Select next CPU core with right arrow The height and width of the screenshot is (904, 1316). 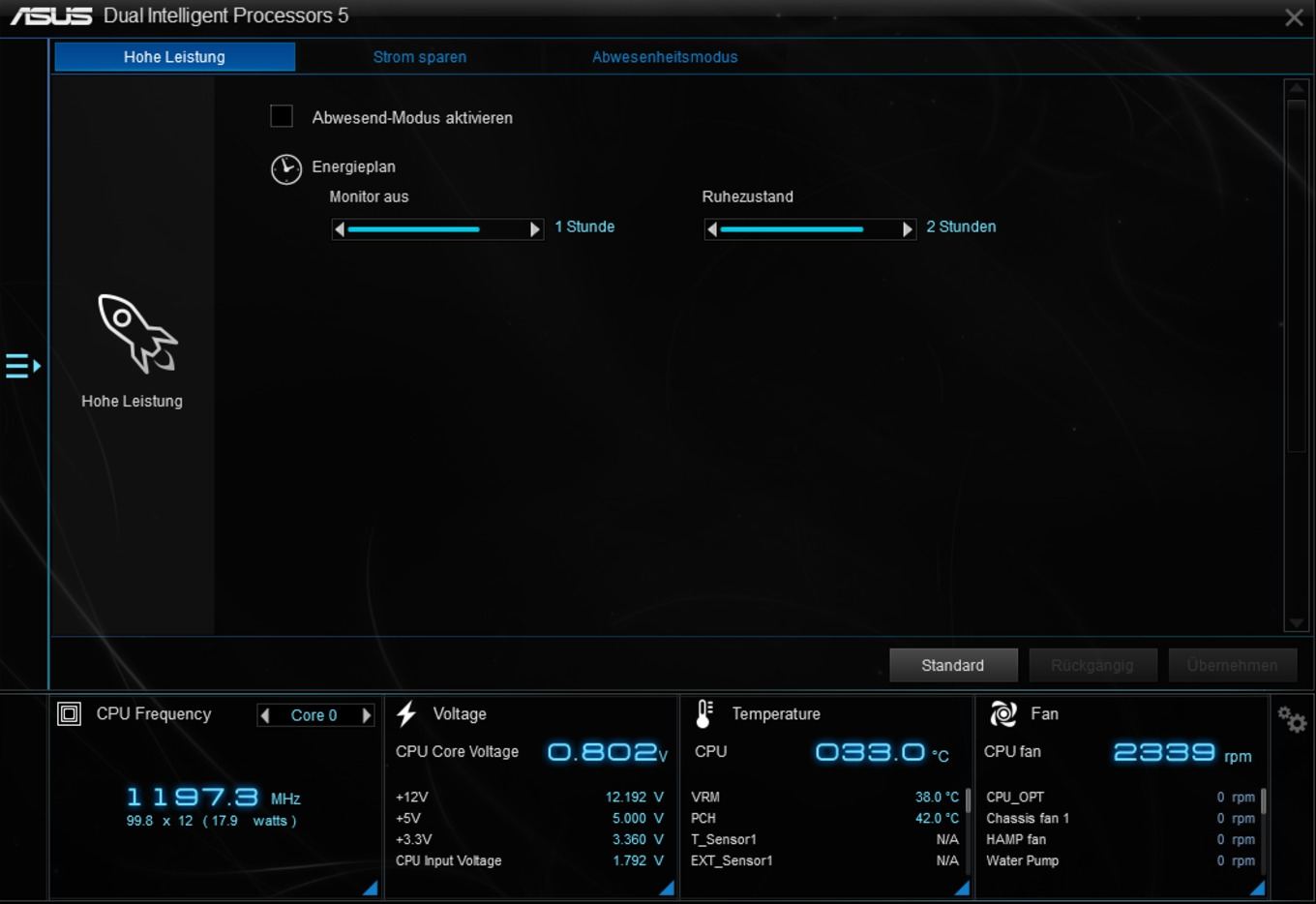[x=367, y=715]
